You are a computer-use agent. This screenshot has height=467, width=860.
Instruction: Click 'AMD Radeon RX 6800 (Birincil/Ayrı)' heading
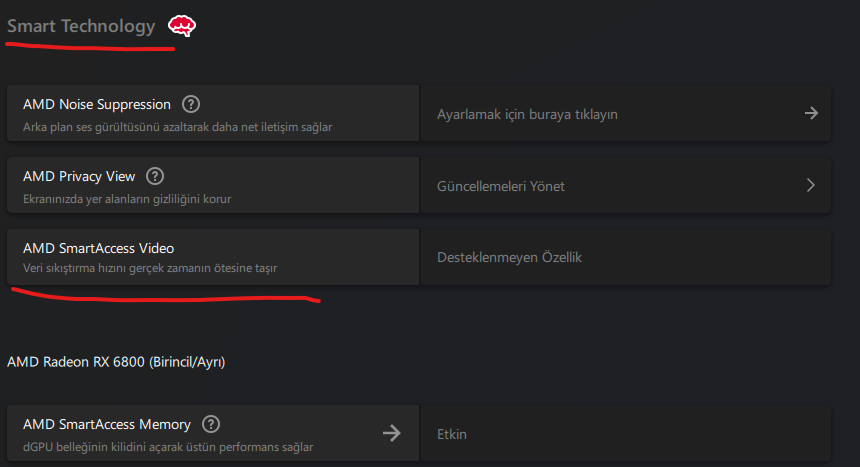[116, 362]
